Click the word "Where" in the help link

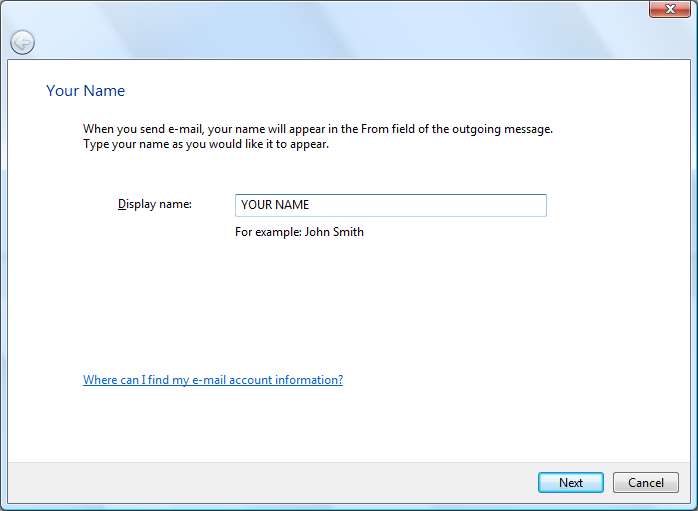[x=100, y=380]
